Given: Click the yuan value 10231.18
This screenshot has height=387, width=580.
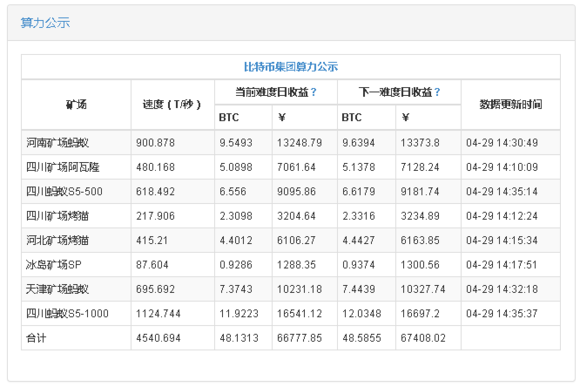Looking at the screenshot, I should [300, 289].
